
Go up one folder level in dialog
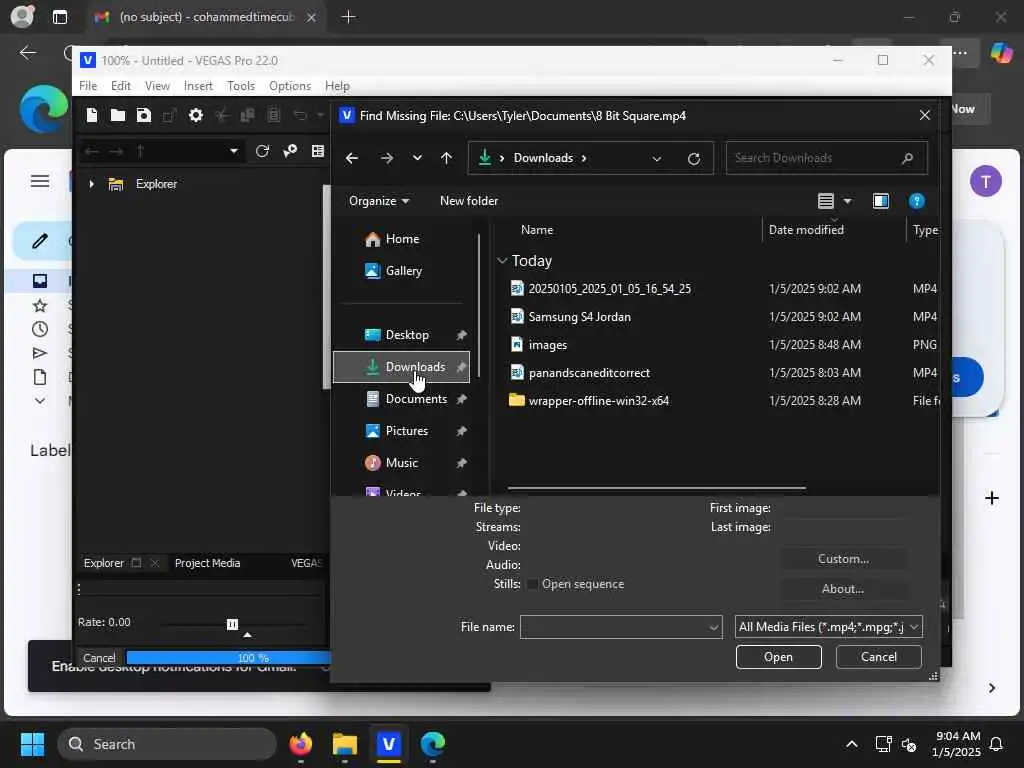coord(446,158)
